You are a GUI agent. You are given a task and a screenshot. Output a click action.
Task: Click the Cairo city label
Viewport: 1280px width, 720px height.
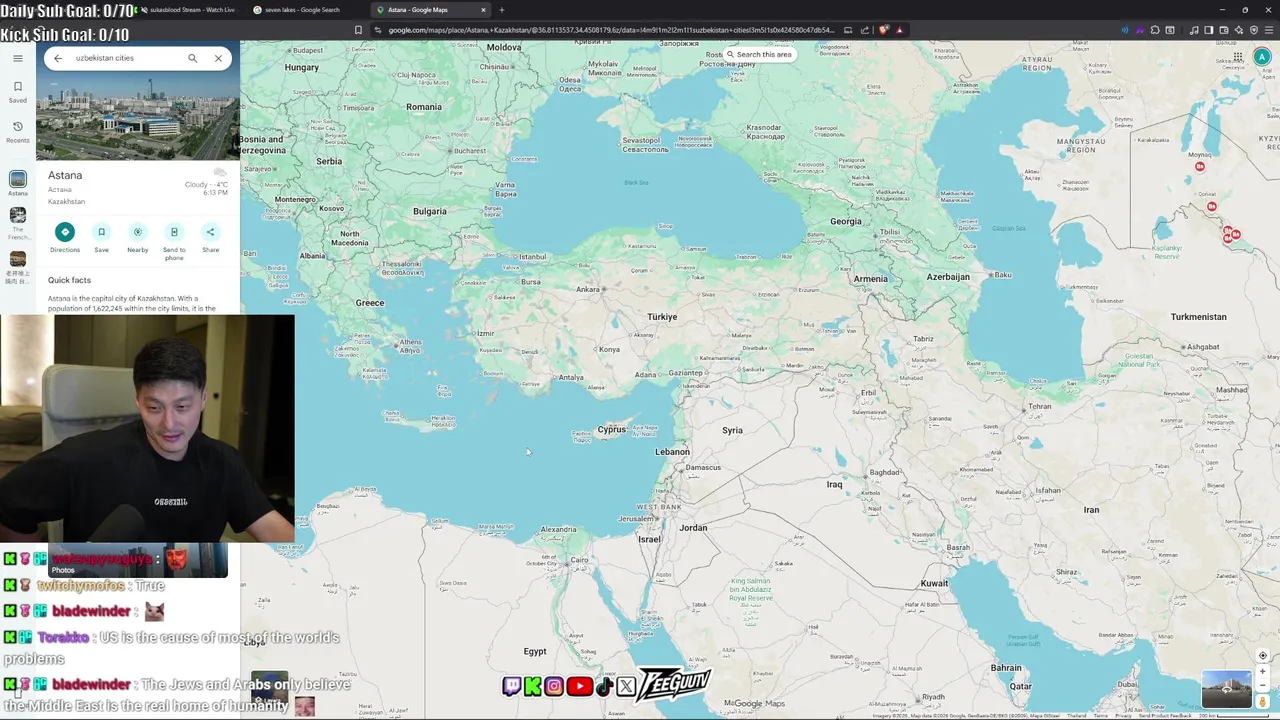(579, 560)
